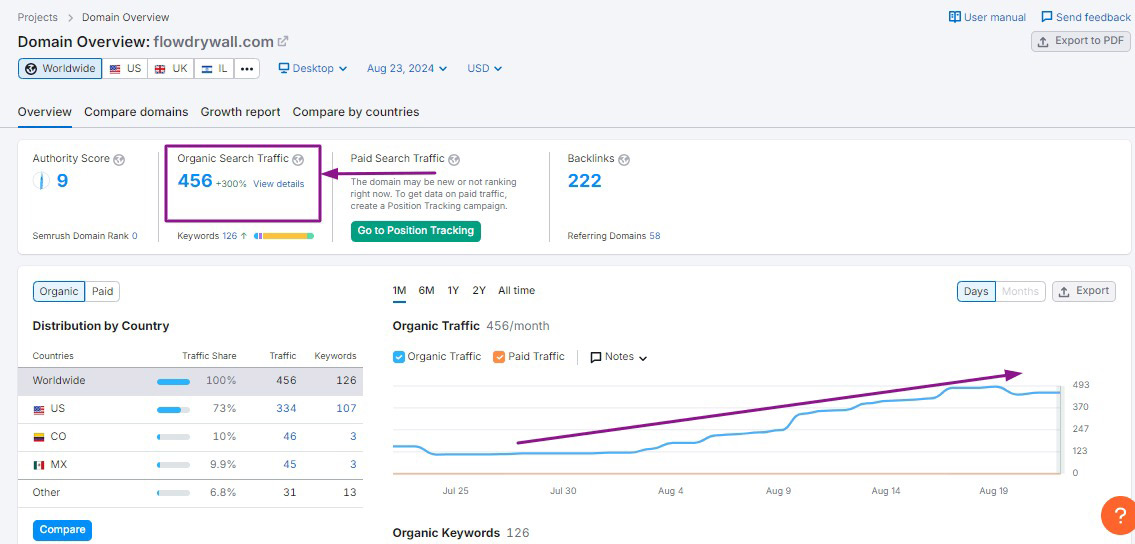Viewport: 1135px width, 544px height.
Task: Click the User manual book icon
Action: [955, 17]
